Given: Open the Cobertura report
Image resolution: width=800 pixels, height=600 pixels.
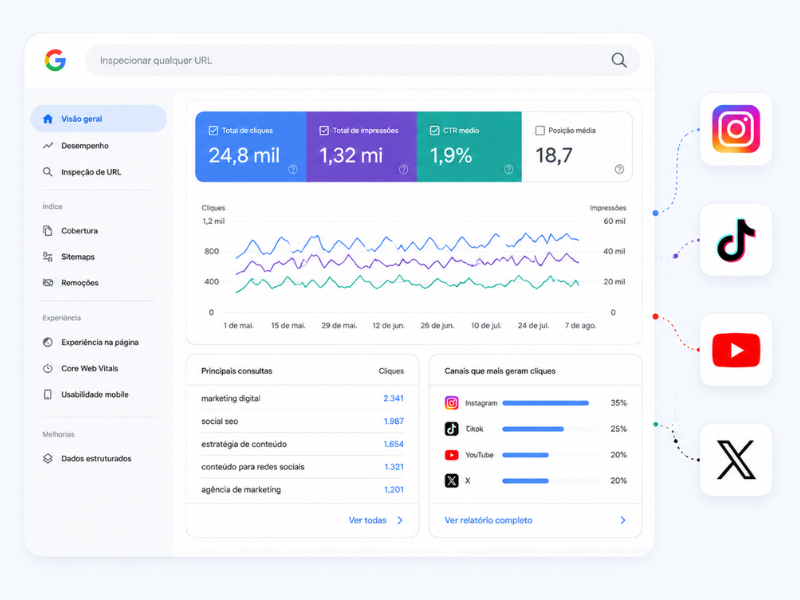Looking at the screenshot, I should tap(80, 231).
